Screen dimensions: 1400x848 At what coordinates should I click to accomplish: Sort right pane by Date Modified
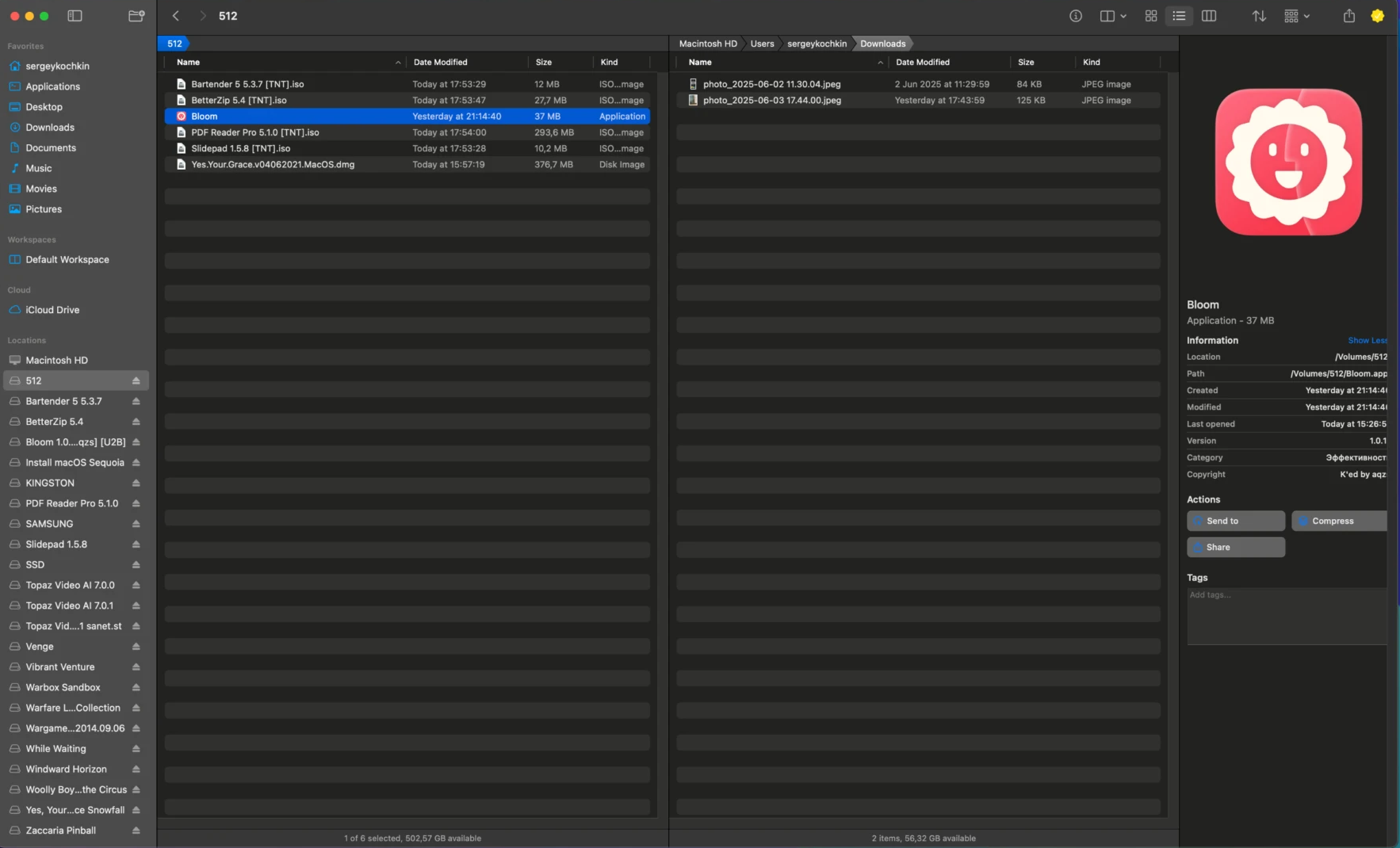[x=949, y=62]
